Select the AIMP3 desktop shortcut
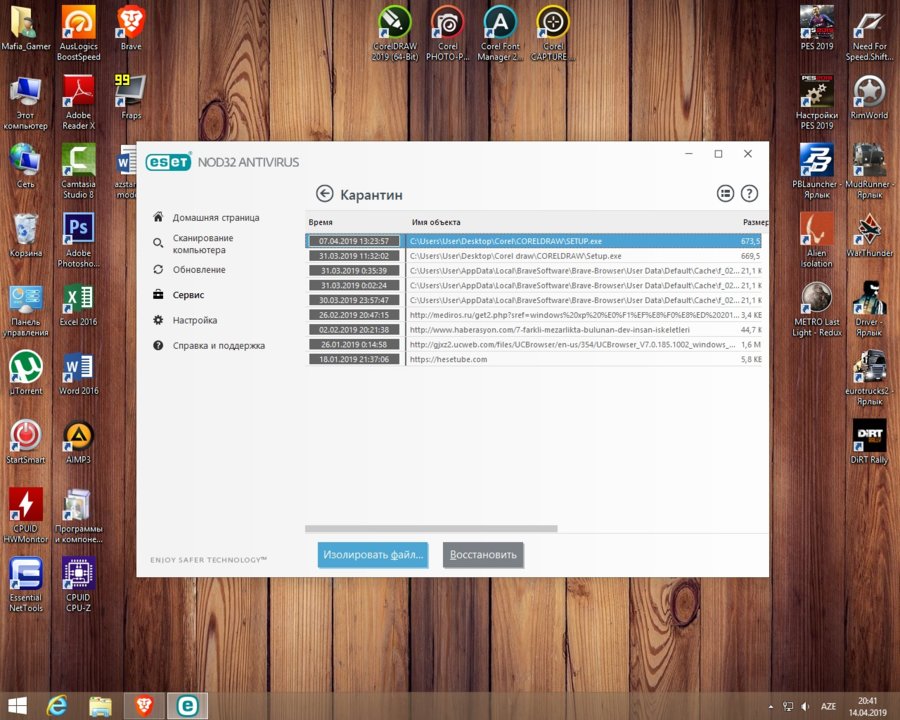Screen dimensions: 900x720 [x=77, y=441]
